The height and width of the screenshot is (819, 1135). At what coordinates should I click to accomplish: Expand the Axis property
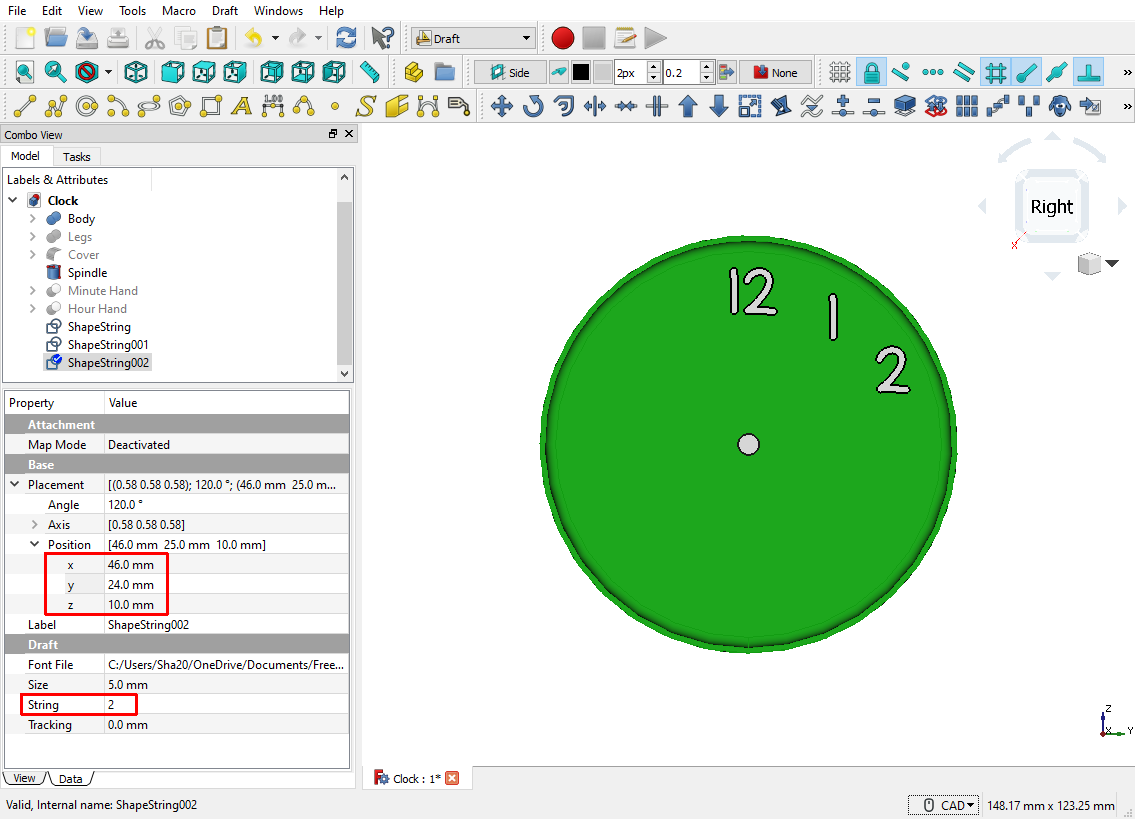coord(35,524)
